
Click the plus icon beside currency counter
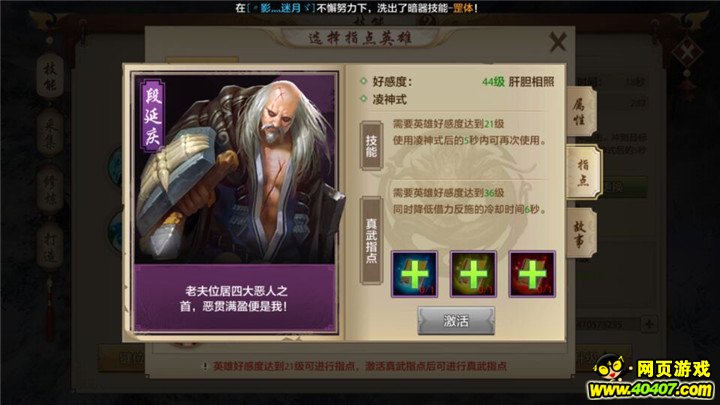[x=649, y=324]
